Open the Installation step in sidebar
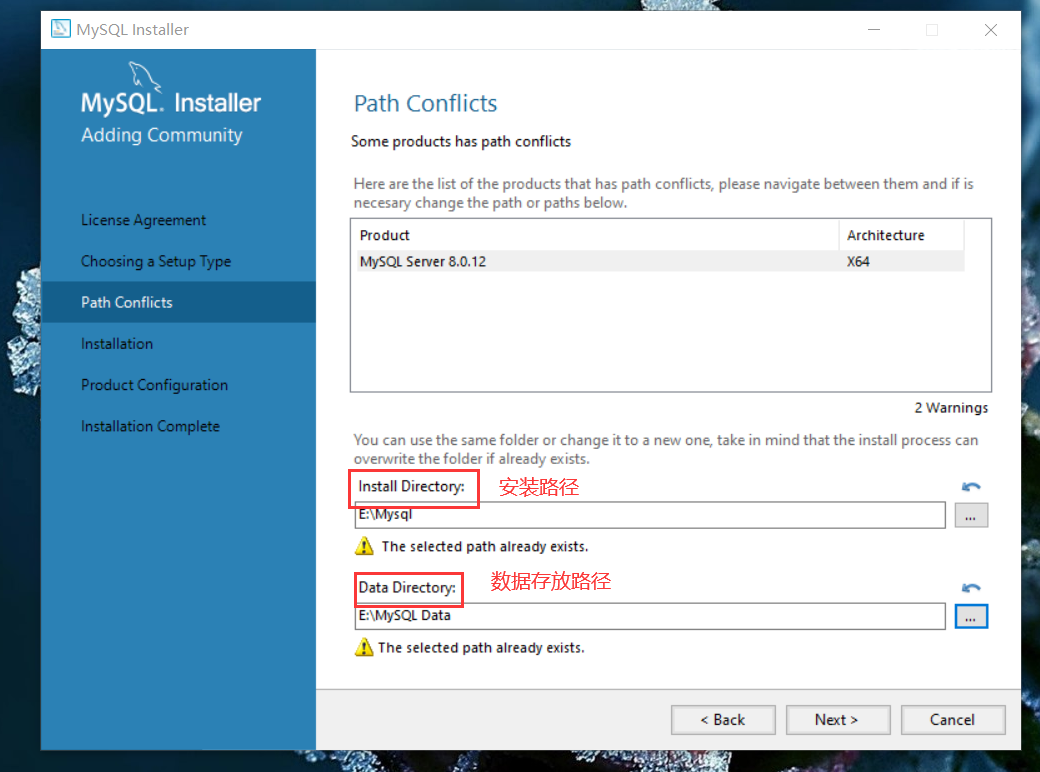The height and width of the screenshot is (772, 1040). (117, 344)
